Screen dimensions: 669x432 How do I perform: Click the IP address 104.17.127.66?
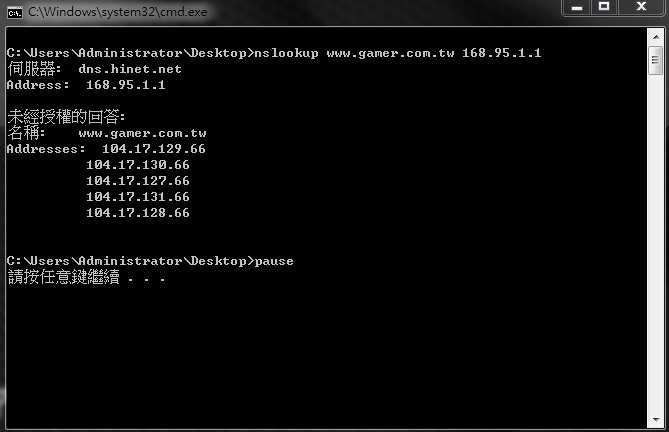[138, 181]
